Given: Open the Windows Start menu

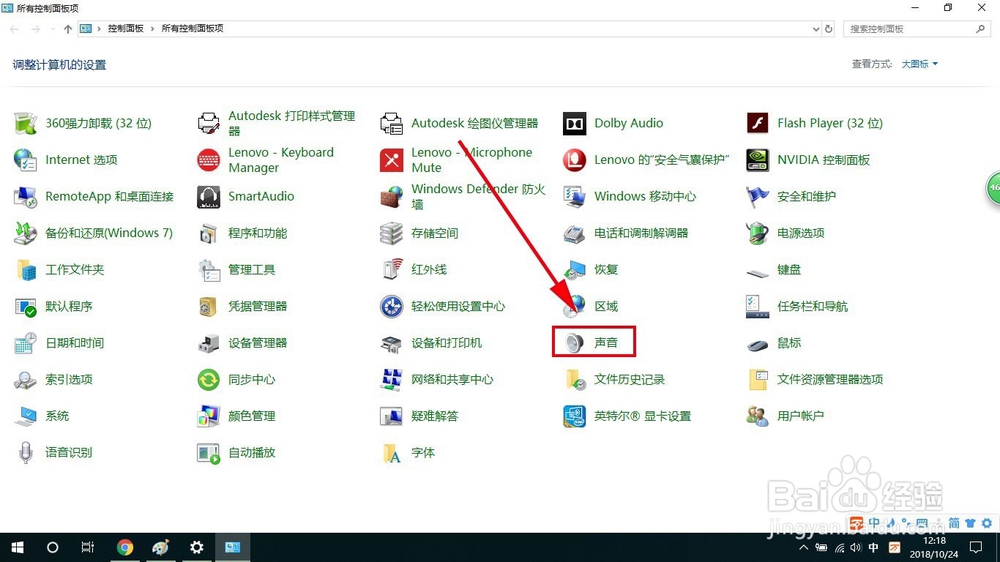Looking at the screenshot, I should pyautogui.click(x=17, y=547).
